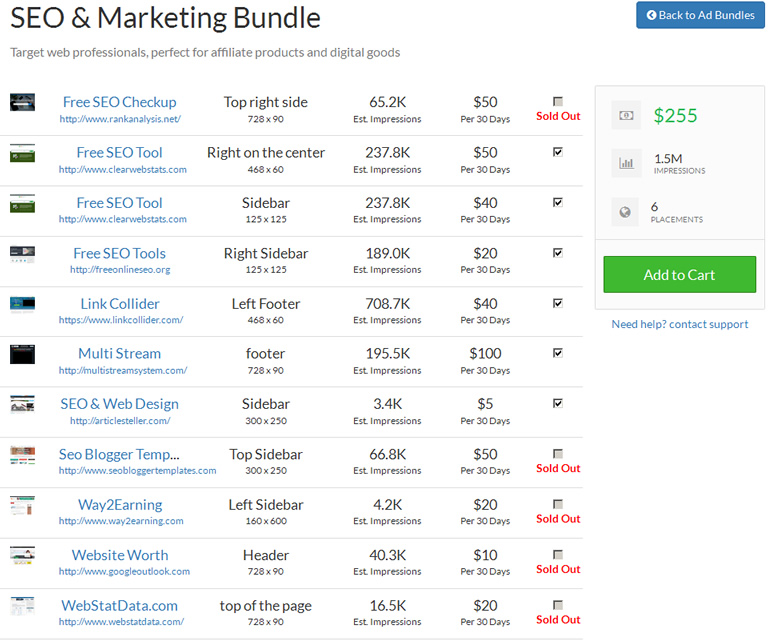Click the Seo Blogger Templates site thumbnail
This screenshot has height=644, width=770.
23,455
